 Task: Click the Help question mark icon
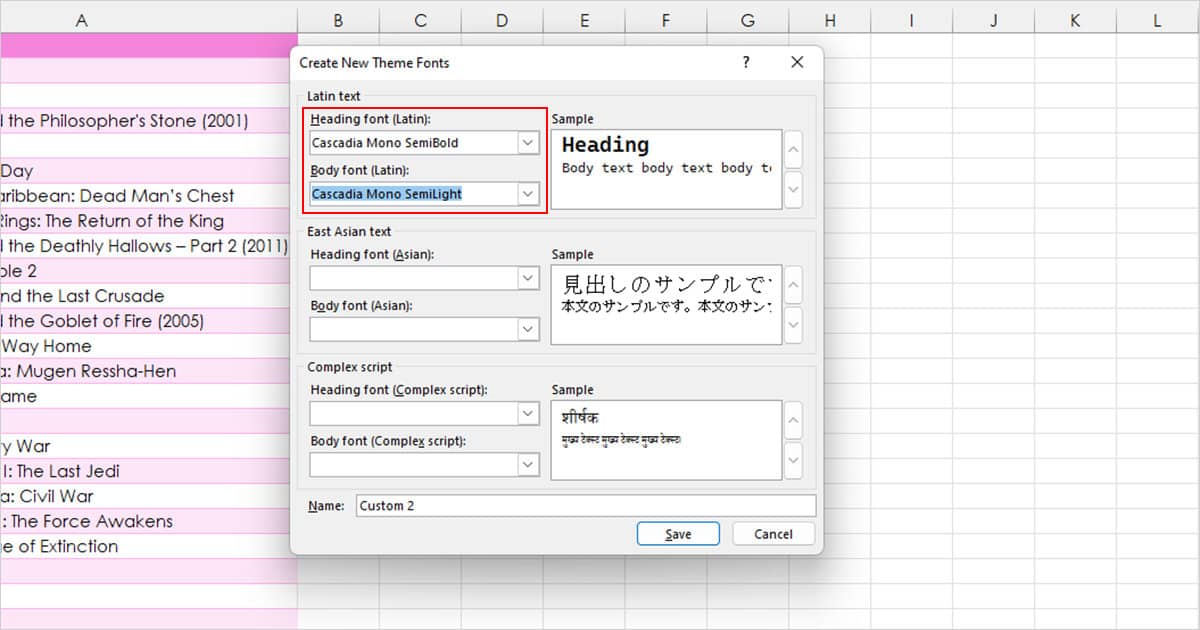pyautogui.click(x=745, y=62)
